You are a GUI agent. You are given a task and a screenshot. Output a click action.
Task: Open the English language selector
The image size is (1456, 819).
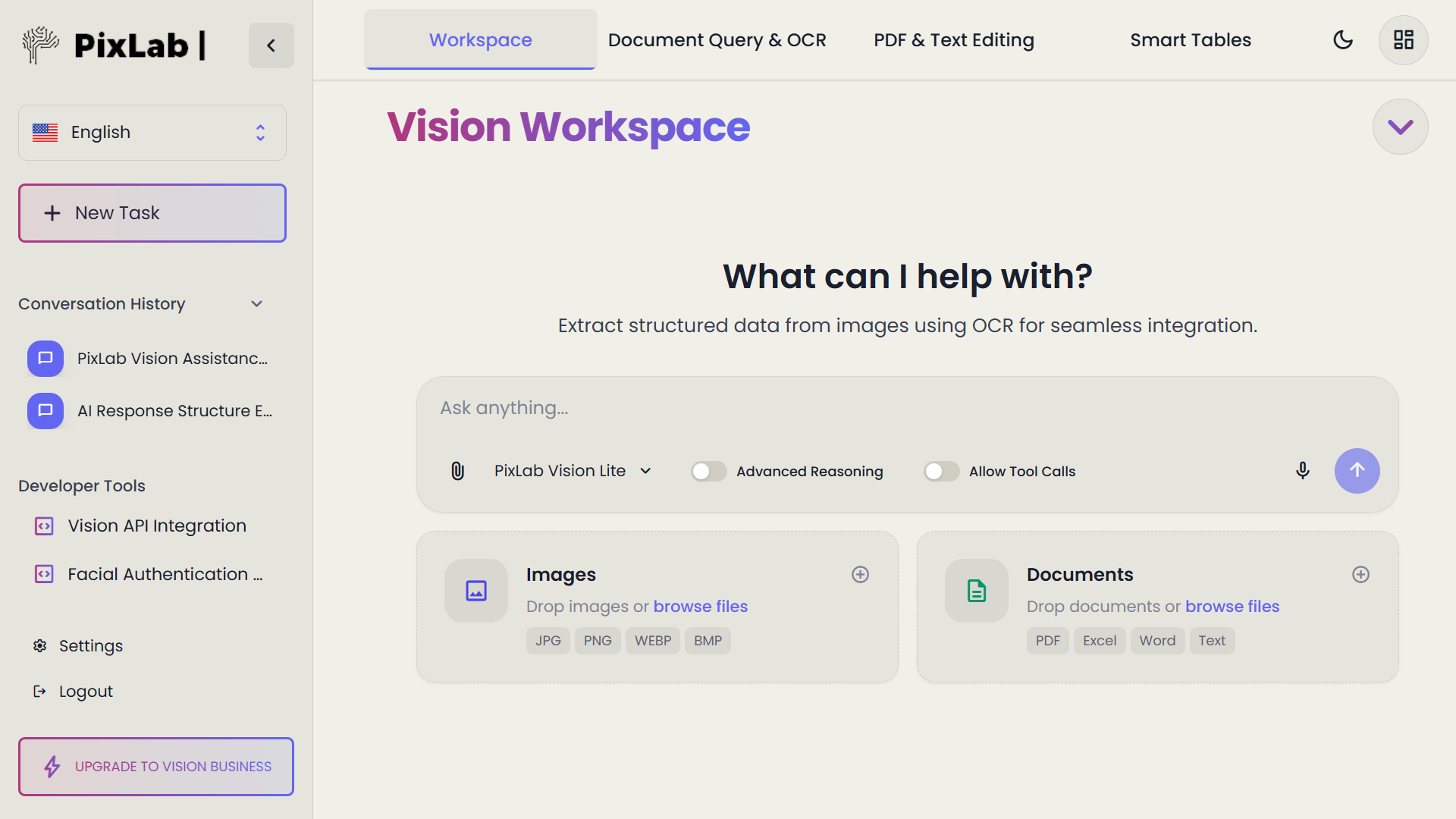pyautogui.click(x=152, y=133)
